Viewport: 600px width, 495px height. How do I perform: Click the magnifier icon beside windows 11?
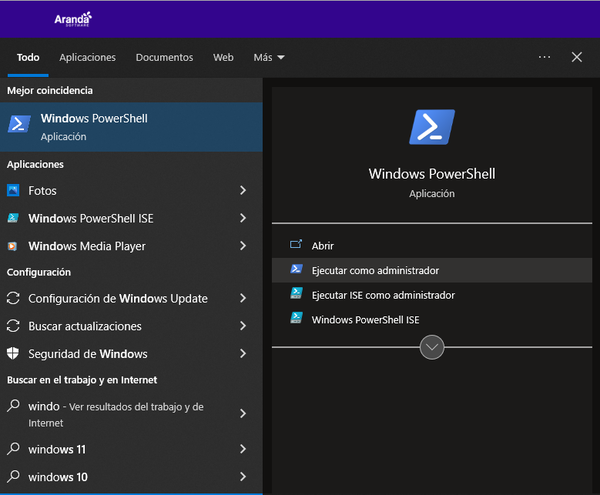(x=13, y=448)
